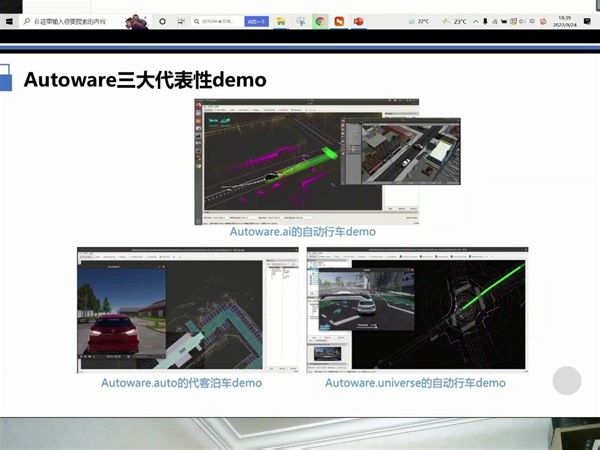
Task: Toggle the 中 input method indicator
Action: tap(532, 21)
